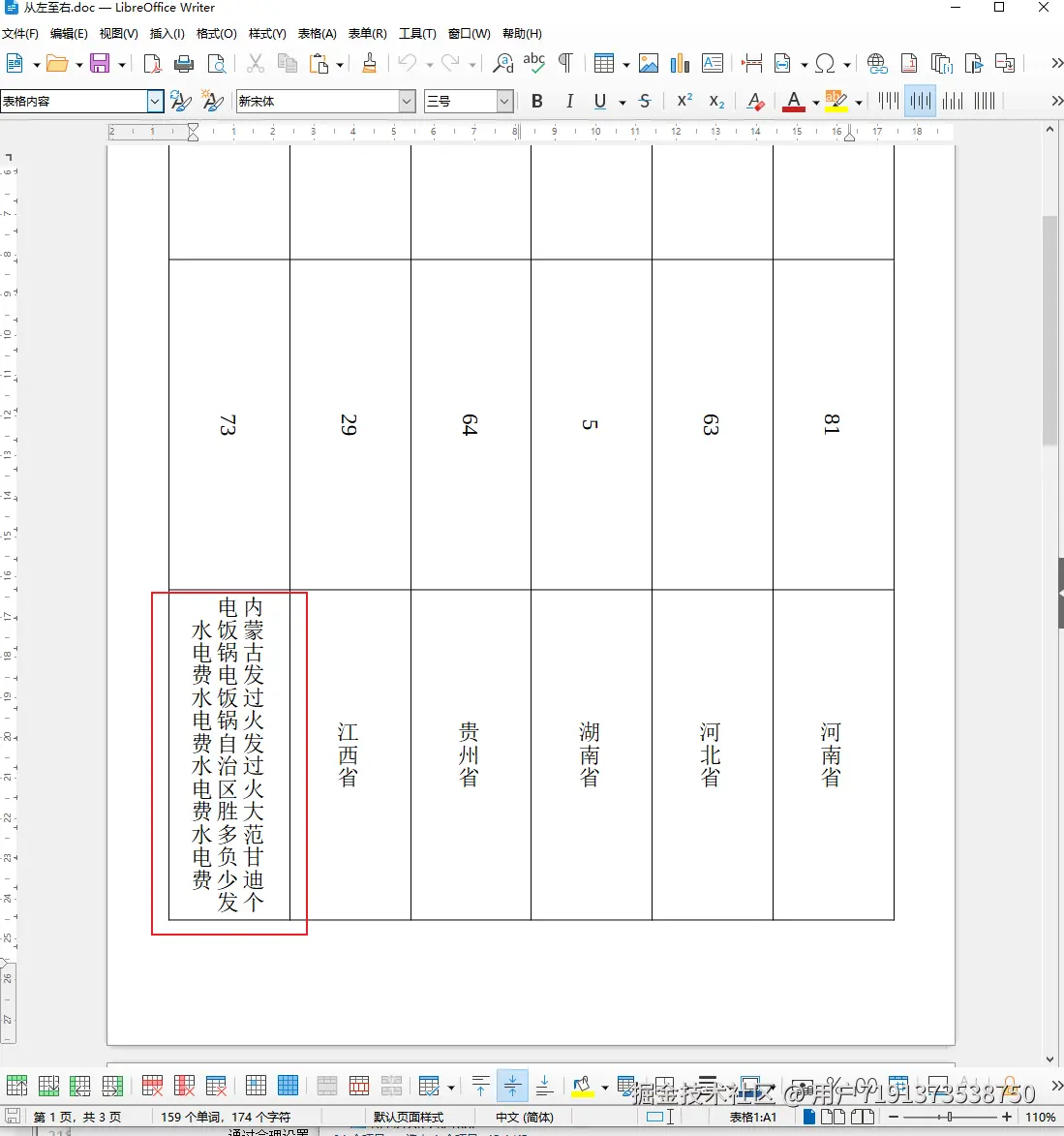This screenshot has height=1136, width=1064.
Task: Click the Clone Formatting paintbrush
Action: click(x=370, y=64)
